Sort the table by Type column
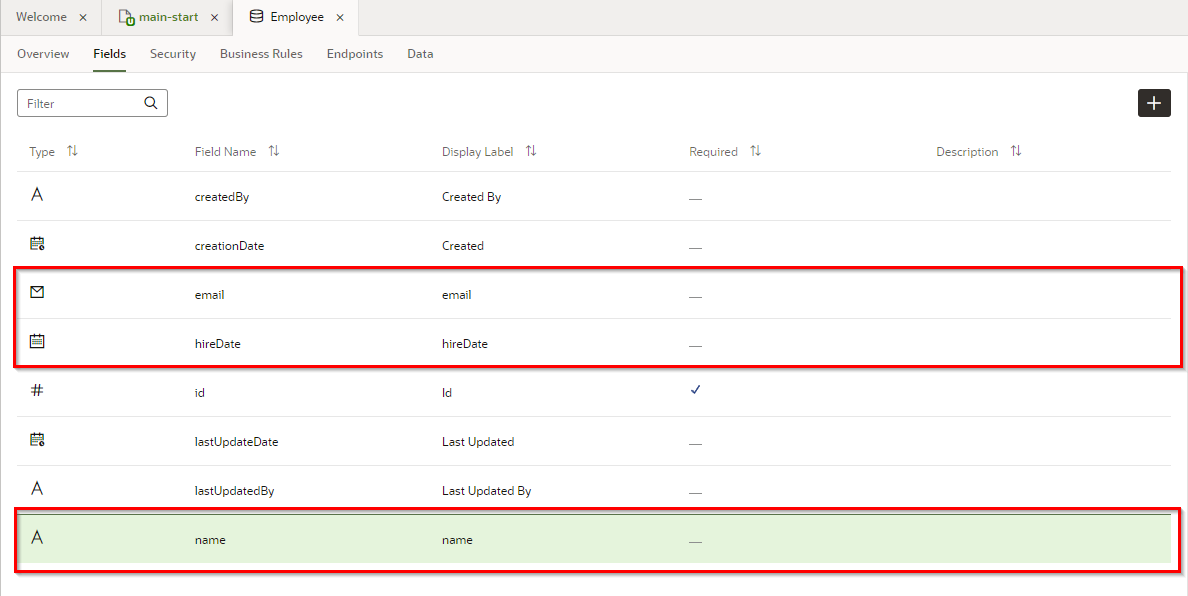The height and width of the screenshot is (596, 1188). pyautogui.click(x=72, y=151)
